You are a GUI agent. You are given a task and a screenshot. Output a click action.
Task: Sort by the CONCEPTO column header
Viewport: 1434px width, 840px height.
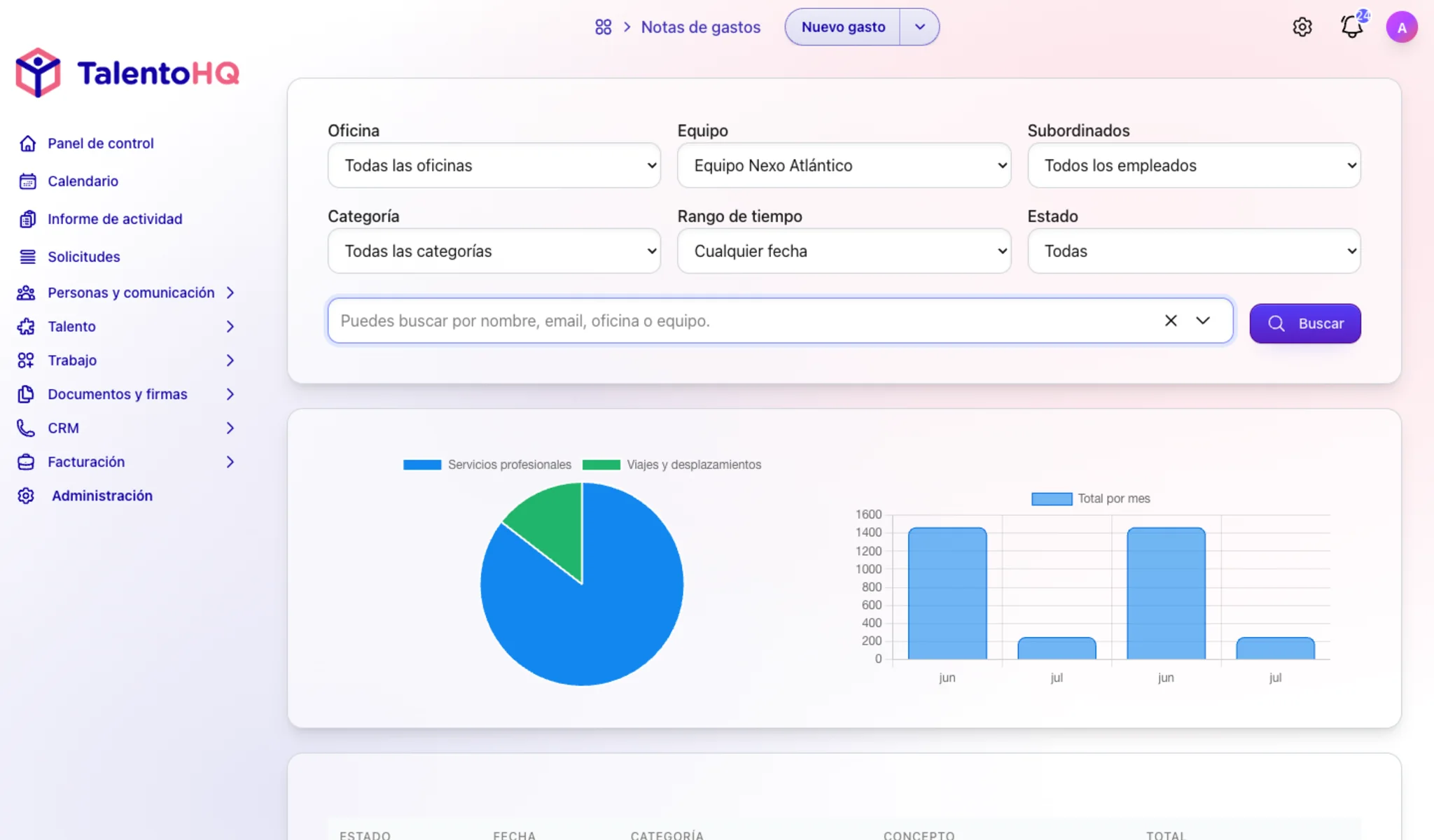point(919,834)
